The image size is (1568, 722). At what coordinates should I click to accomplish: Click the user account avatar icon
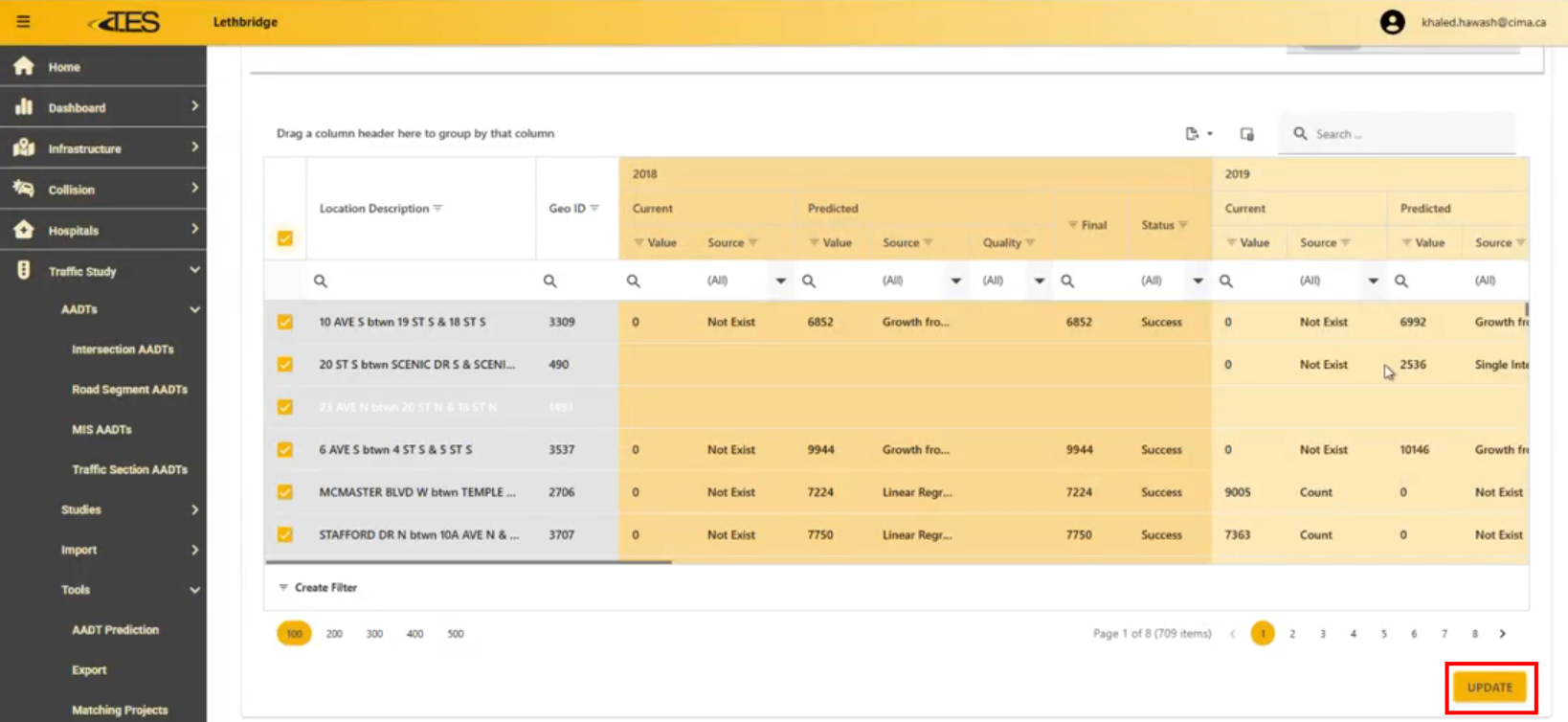(1392, 22)
